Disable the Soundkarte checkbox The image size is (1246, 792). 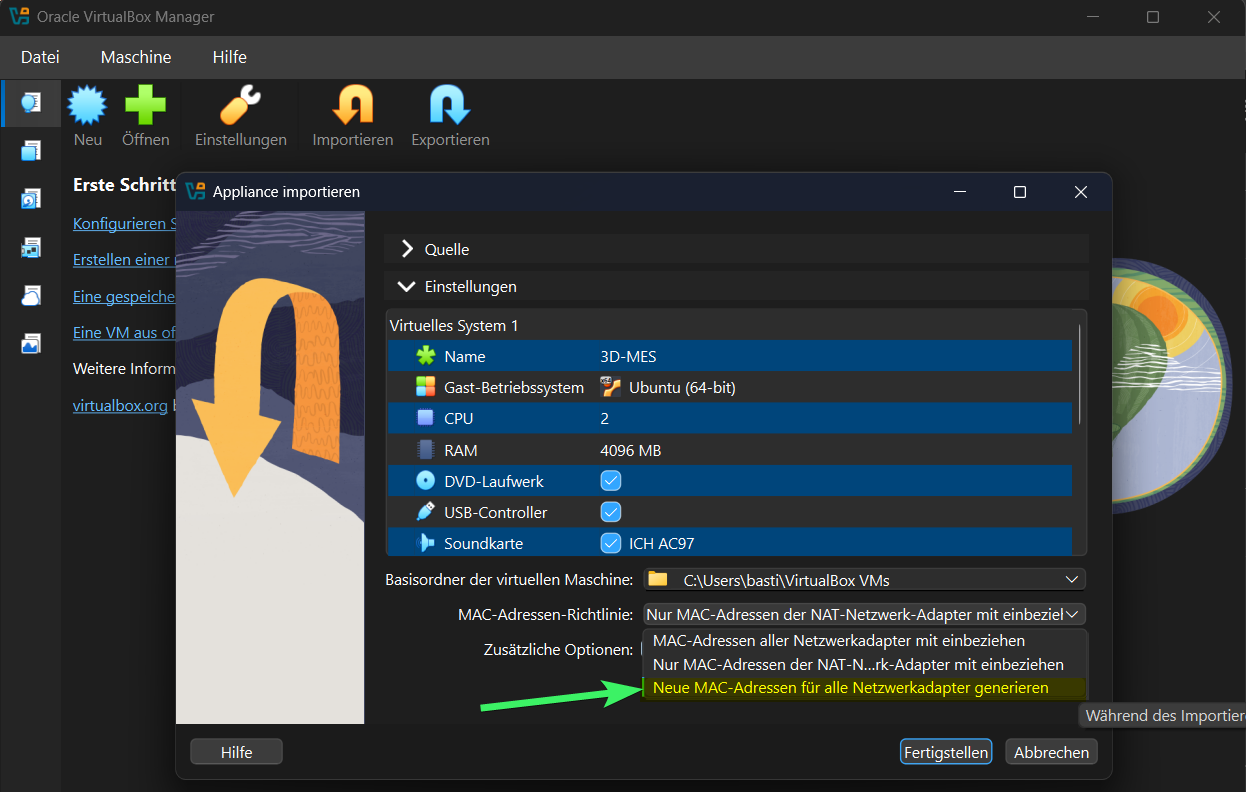(611, 543)
